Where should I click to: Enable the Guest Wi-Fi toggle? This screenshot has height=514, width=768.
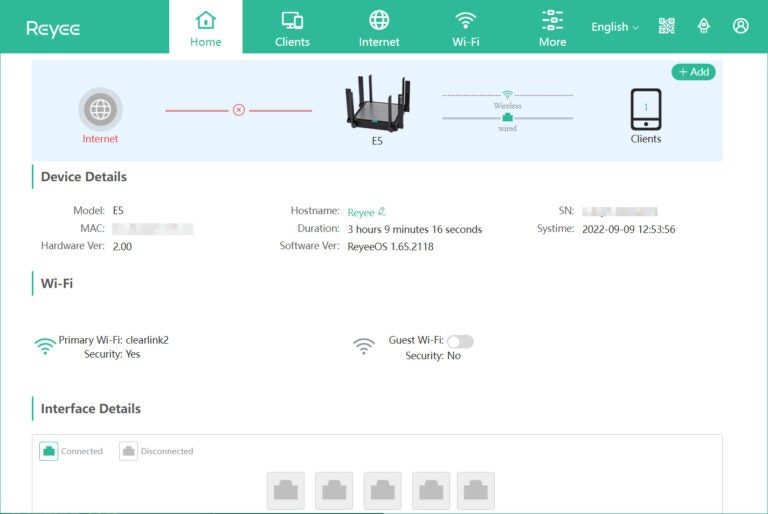(x=460, y=341)
